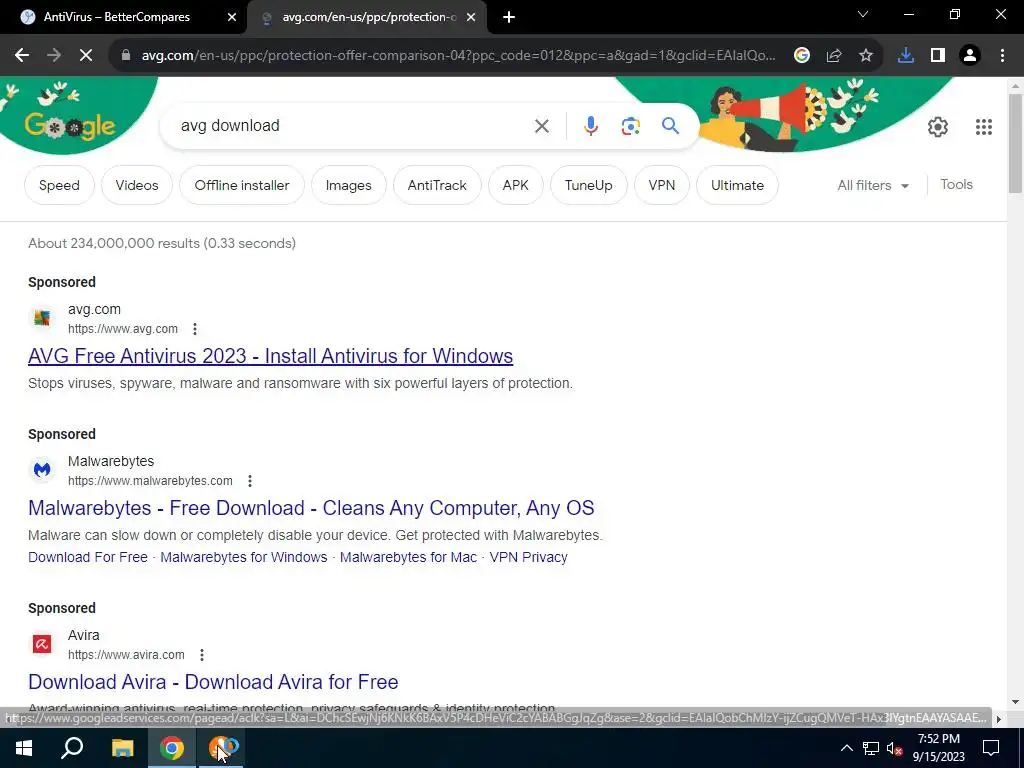Submit search with the magnifier icon
Viewport: 1024px width, 768px height.
click(x=671, y=125)
